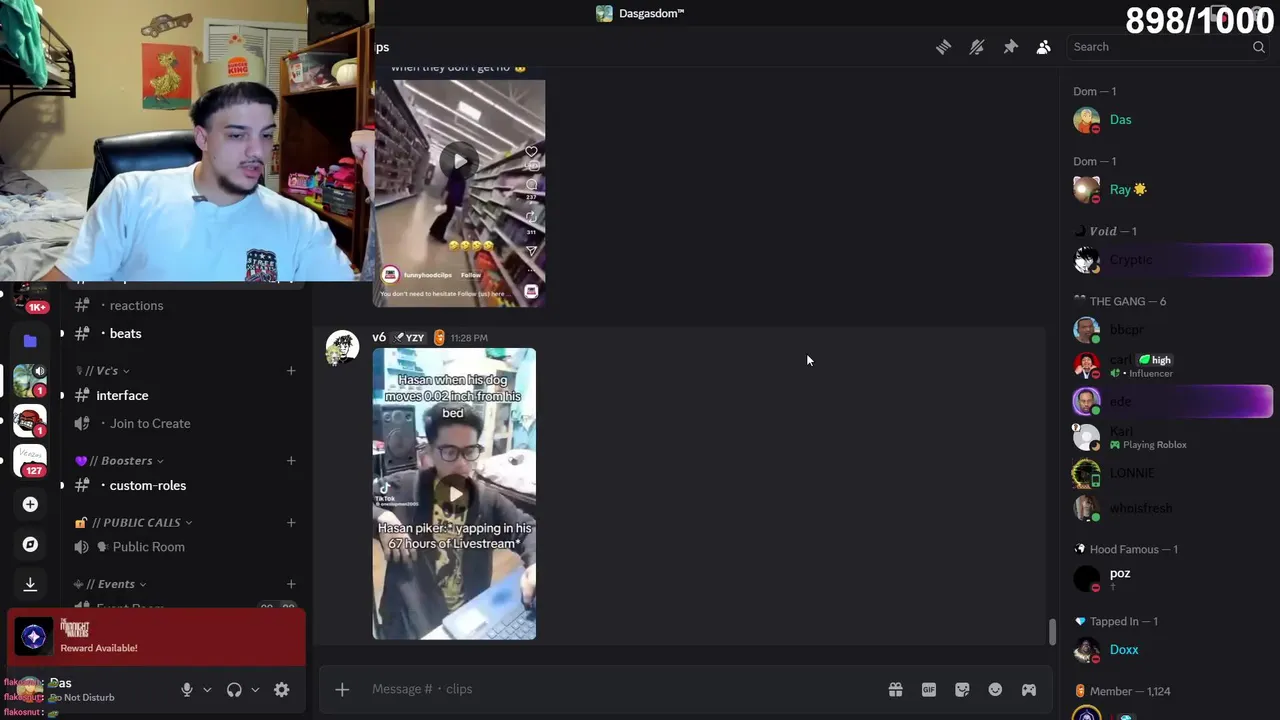The width and height of the screenshot is (1280, 720).
Task: Add a channel to // Events category
Action: (291, 584)
